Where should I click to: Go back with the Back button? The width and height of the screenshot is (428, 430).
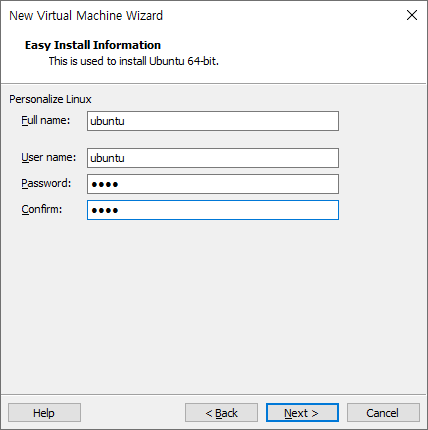tap(221, 413)
